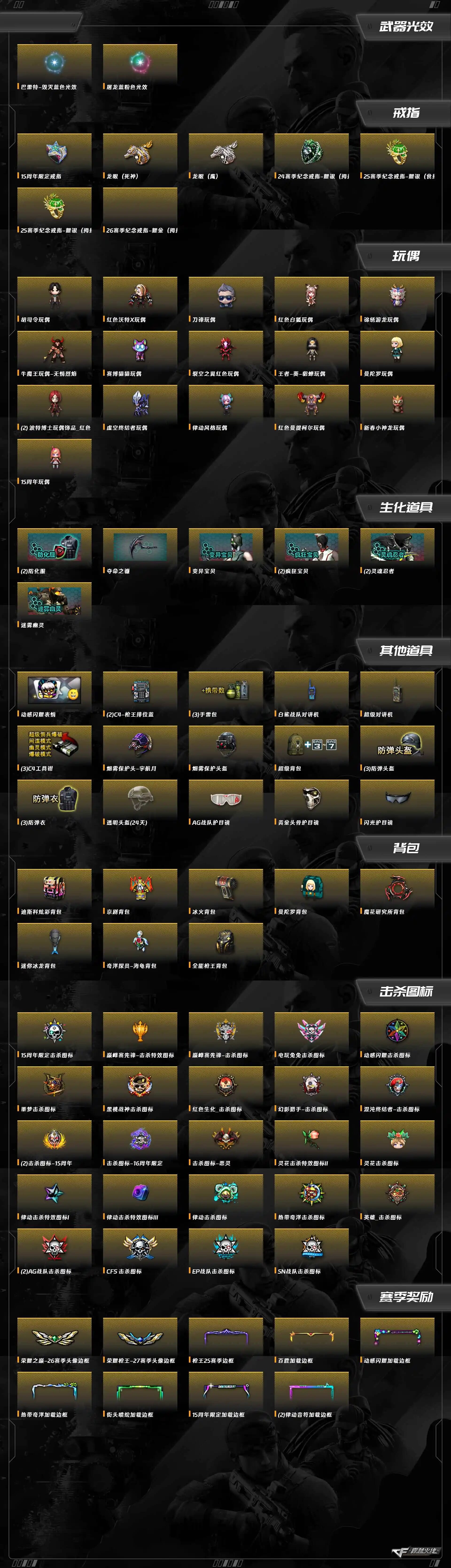This screenshot has height=1568, width=451.
Task: Select the 迪斯科炫彩背包 backpack icon
Action: click(54, 888)
